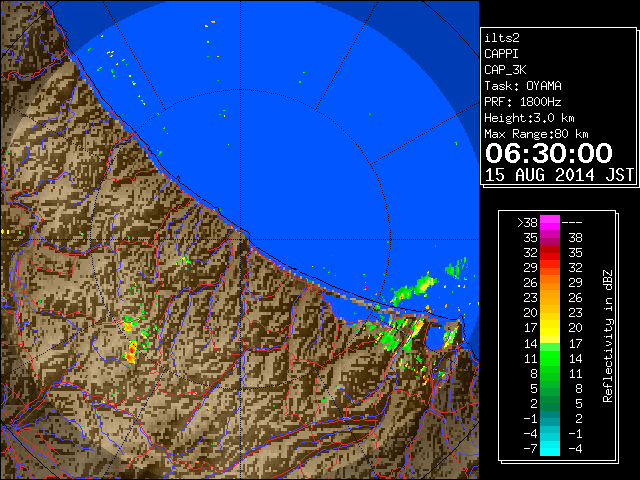The image size is (640, 480).
Task: Pick the magenta swatch atop the dBZ scale
Action: pyautogui.click(x=550, y=223)
